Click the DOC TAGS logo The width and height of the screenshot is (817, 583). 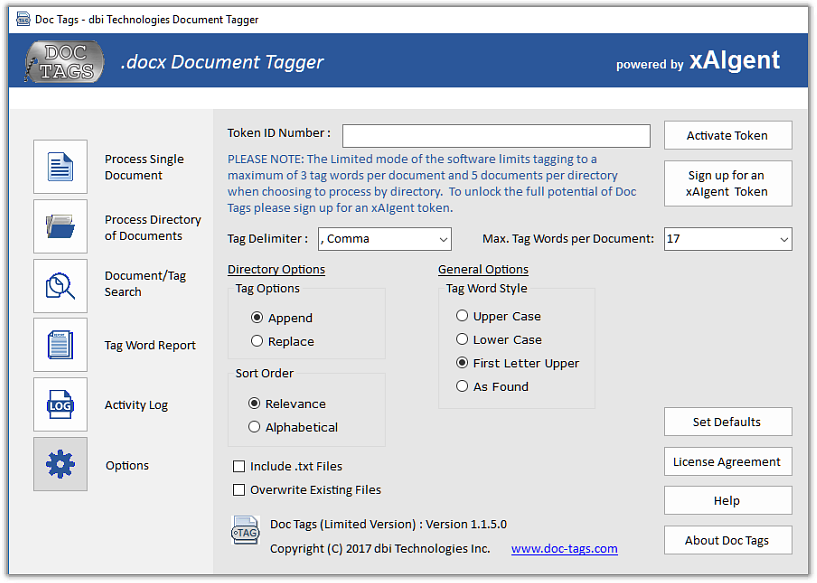[x=65, y=61]
